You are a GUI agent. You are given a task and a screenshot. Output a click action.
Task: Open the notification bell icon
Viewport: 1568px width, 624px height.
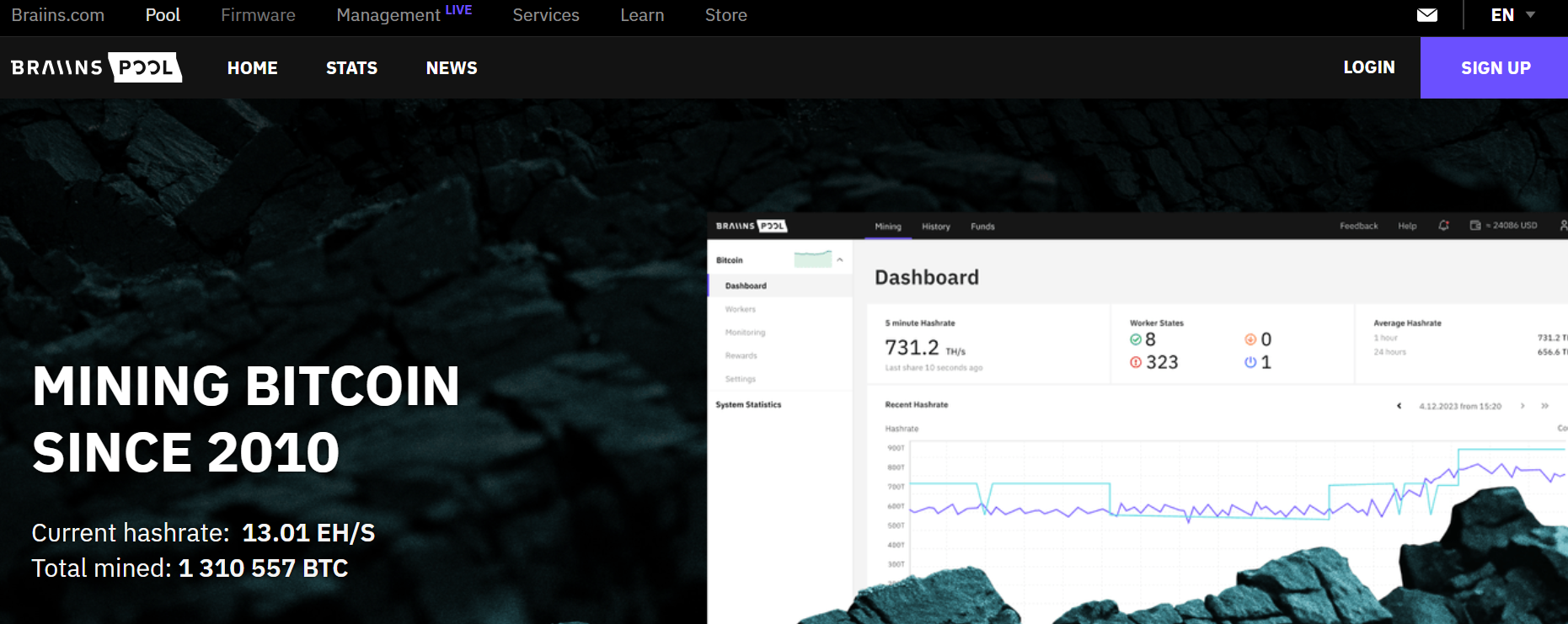click(1443, 226)
